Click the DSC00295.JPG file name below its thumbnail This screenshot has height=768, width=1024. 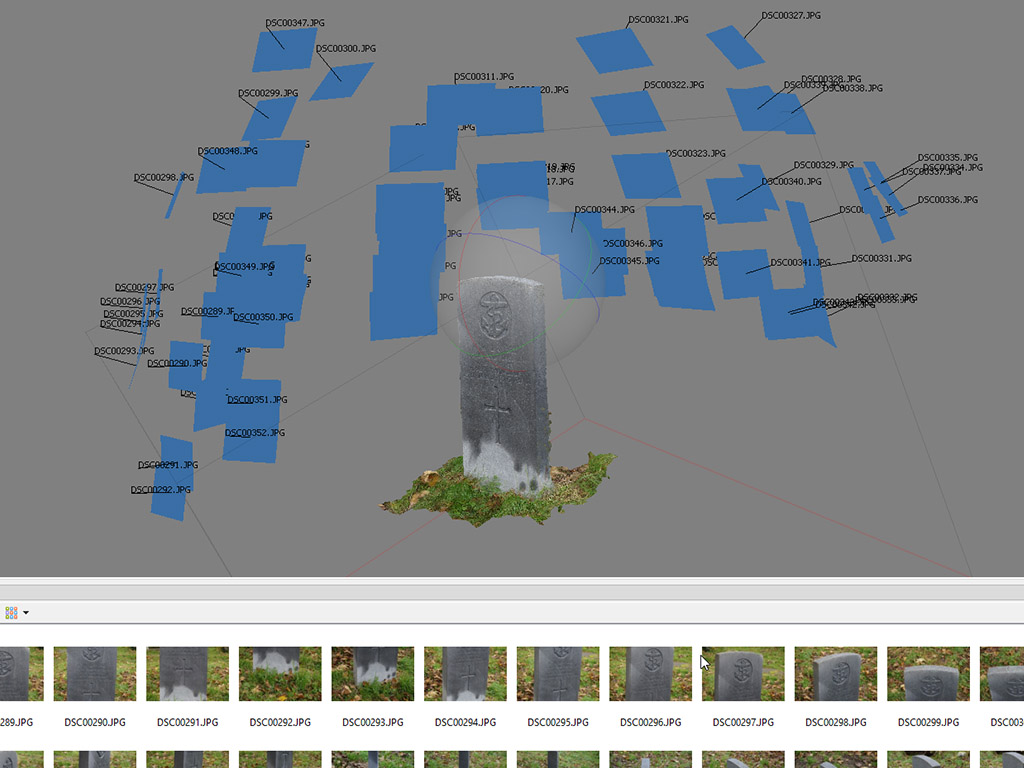pyautogui.click(x=558, y=722)
